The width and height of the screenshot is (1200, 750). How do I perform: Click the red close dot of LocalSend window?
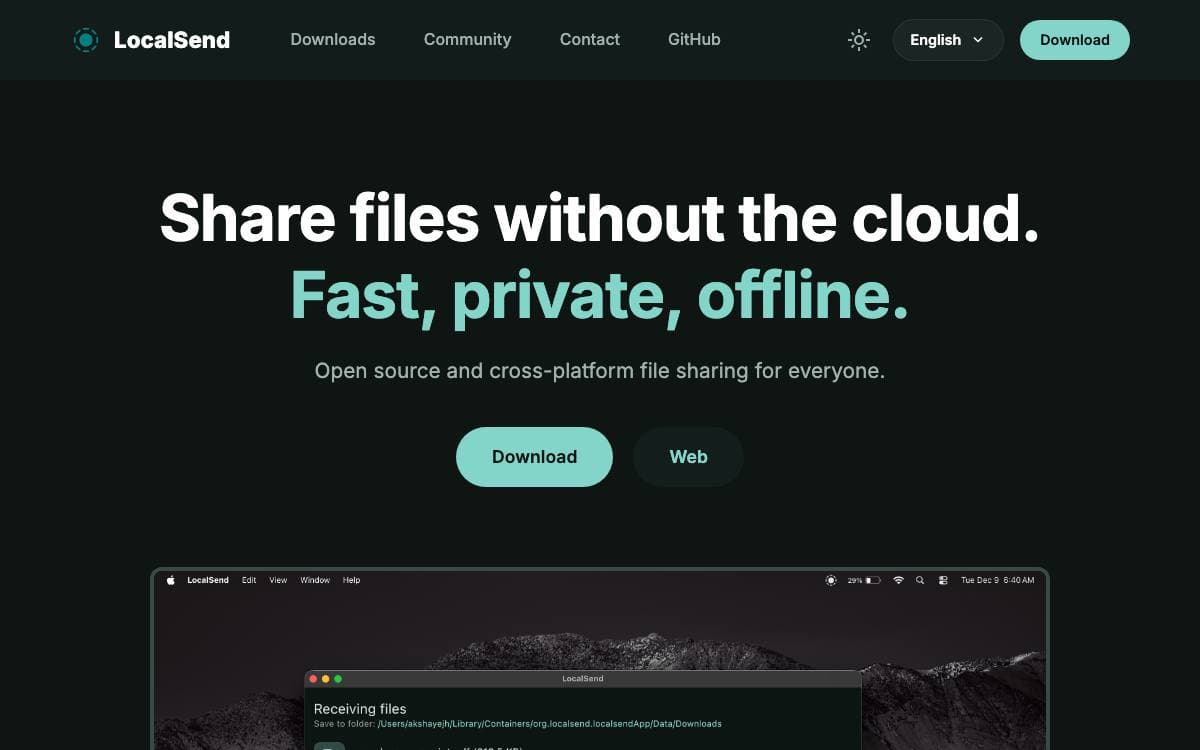coord(313,679)
